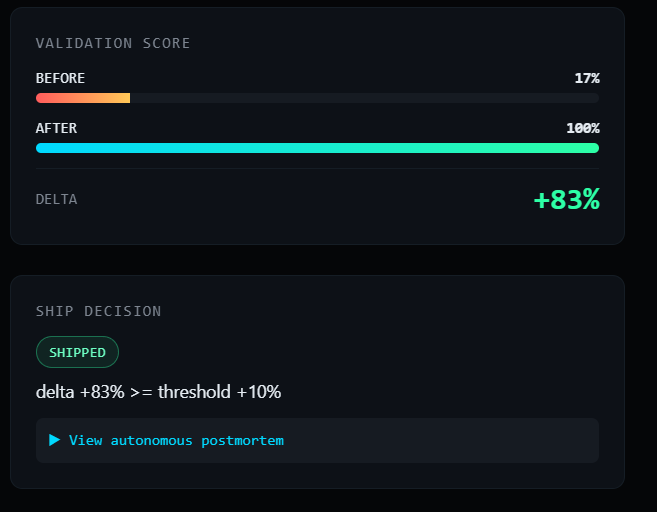
Task: Select the +83% delta value
Action: pyautogui.click(x=566, y=199)
